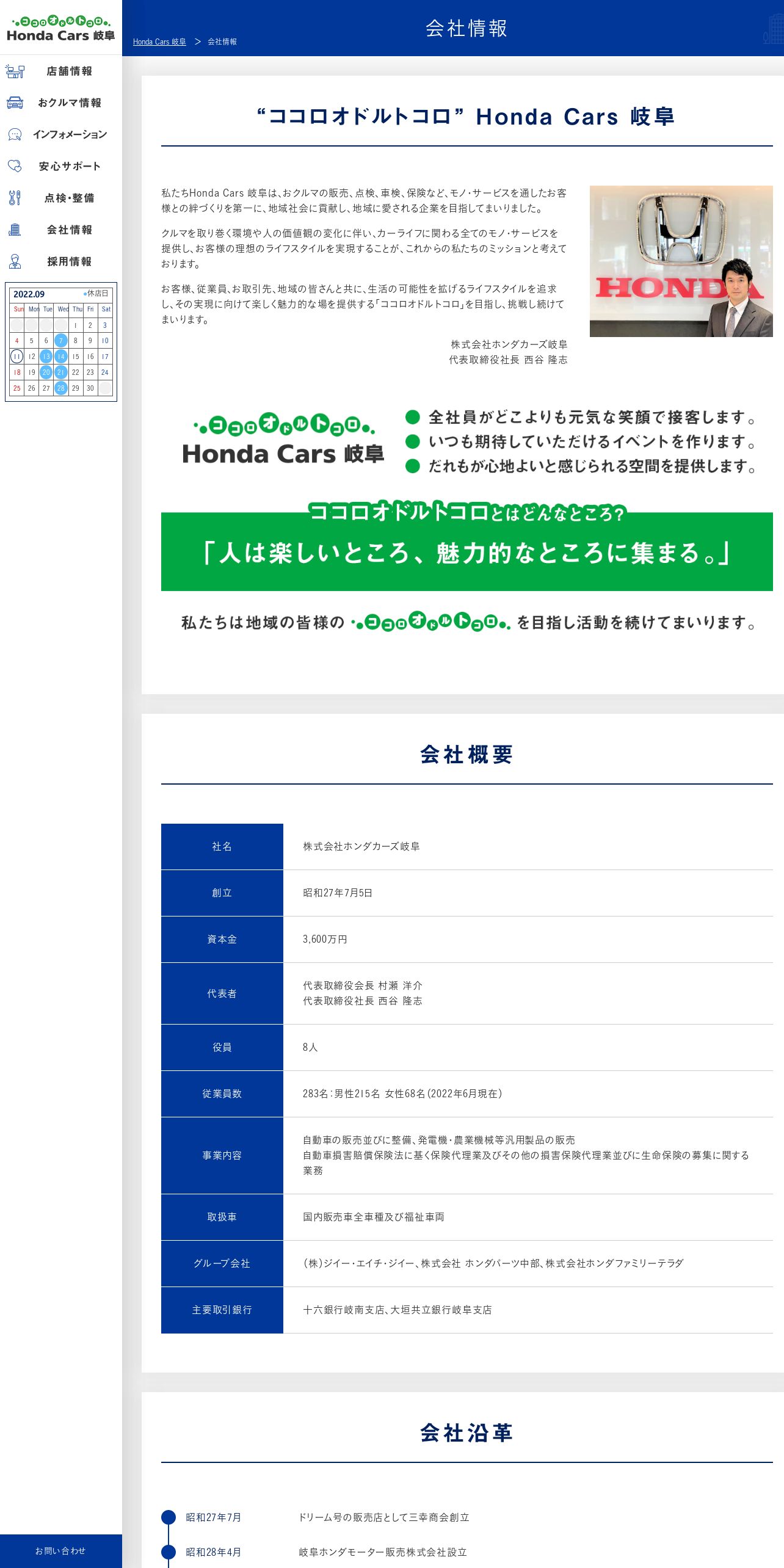The width and height of the screenshot is (784, 1568).
Task: Click the 岐阜ホンダモーター販売株式会社設立 history entry
Action: tap(383, 1552)
